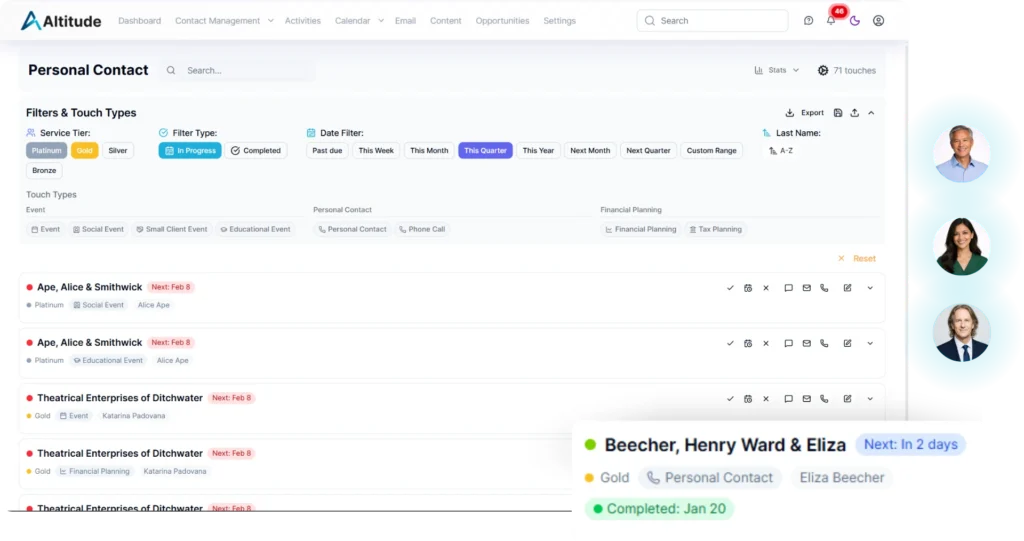Toggle the Tax Planning touch type
This screenshot has height=541, width=1024.
point(716,229)
